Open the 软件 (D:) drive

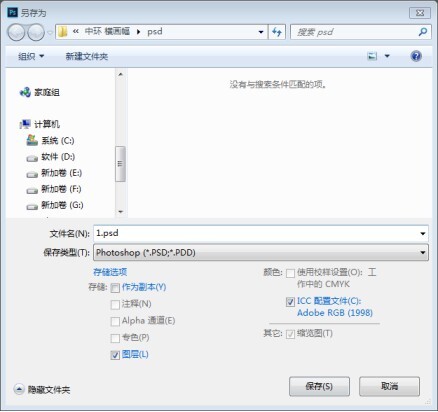click(x=50, y=157)
